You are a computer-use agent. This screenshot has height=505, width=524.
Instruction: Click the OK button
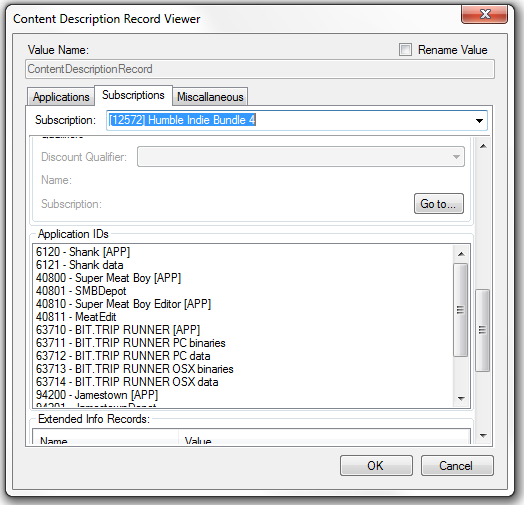[x=376, y=465]
